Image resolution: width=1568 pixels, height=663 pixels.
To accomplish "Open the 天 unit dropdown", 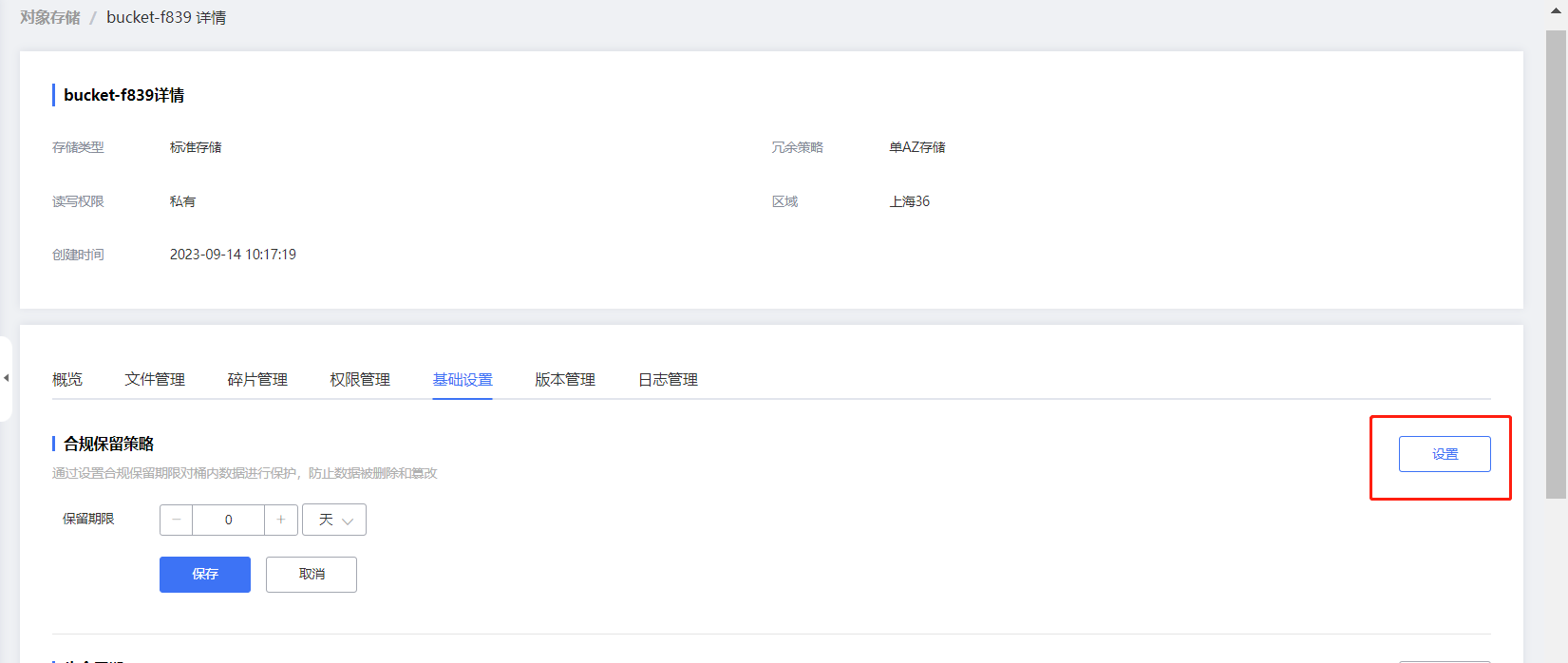I will (334, 520).
